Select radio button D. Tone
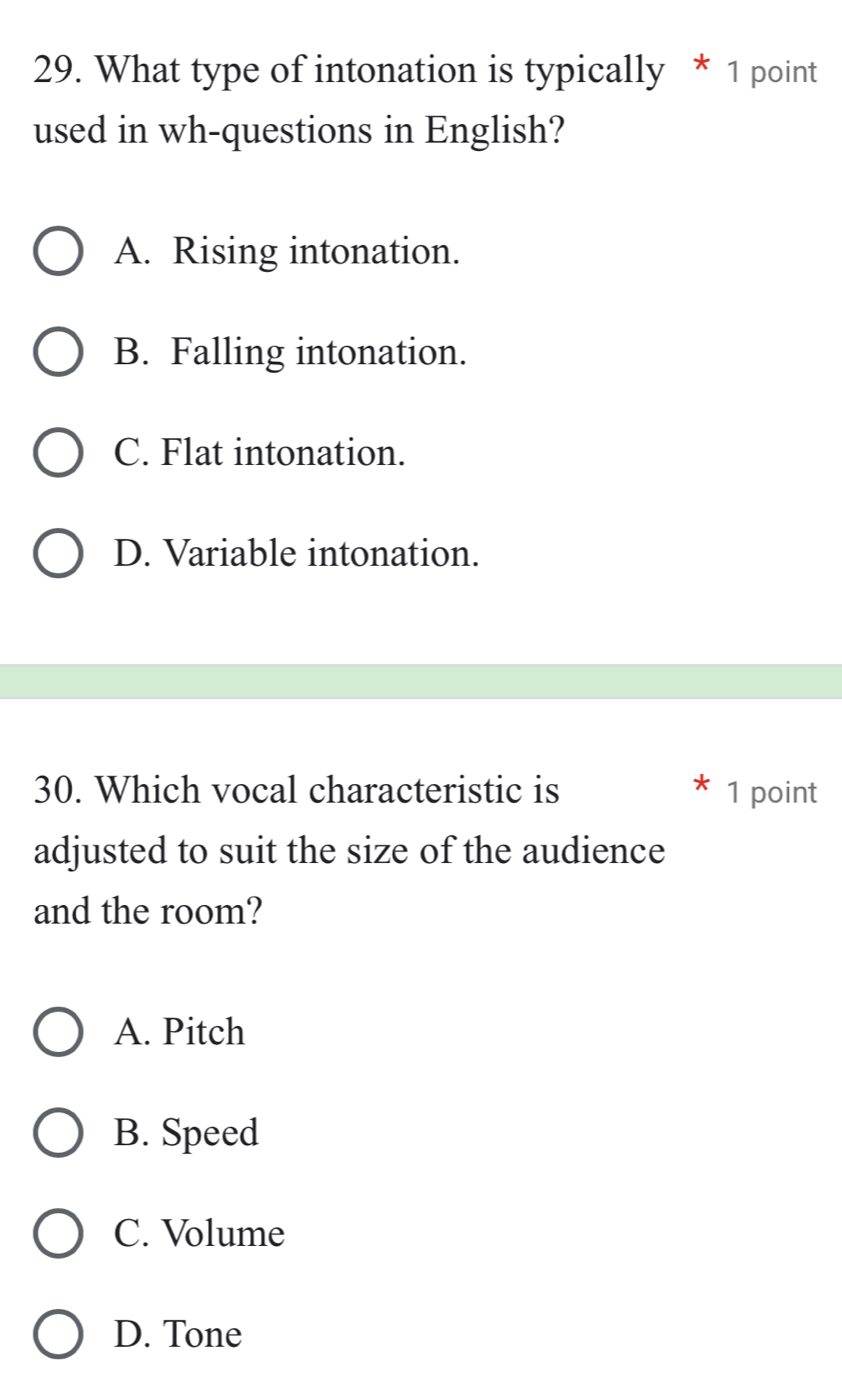 pos(60,1335)
